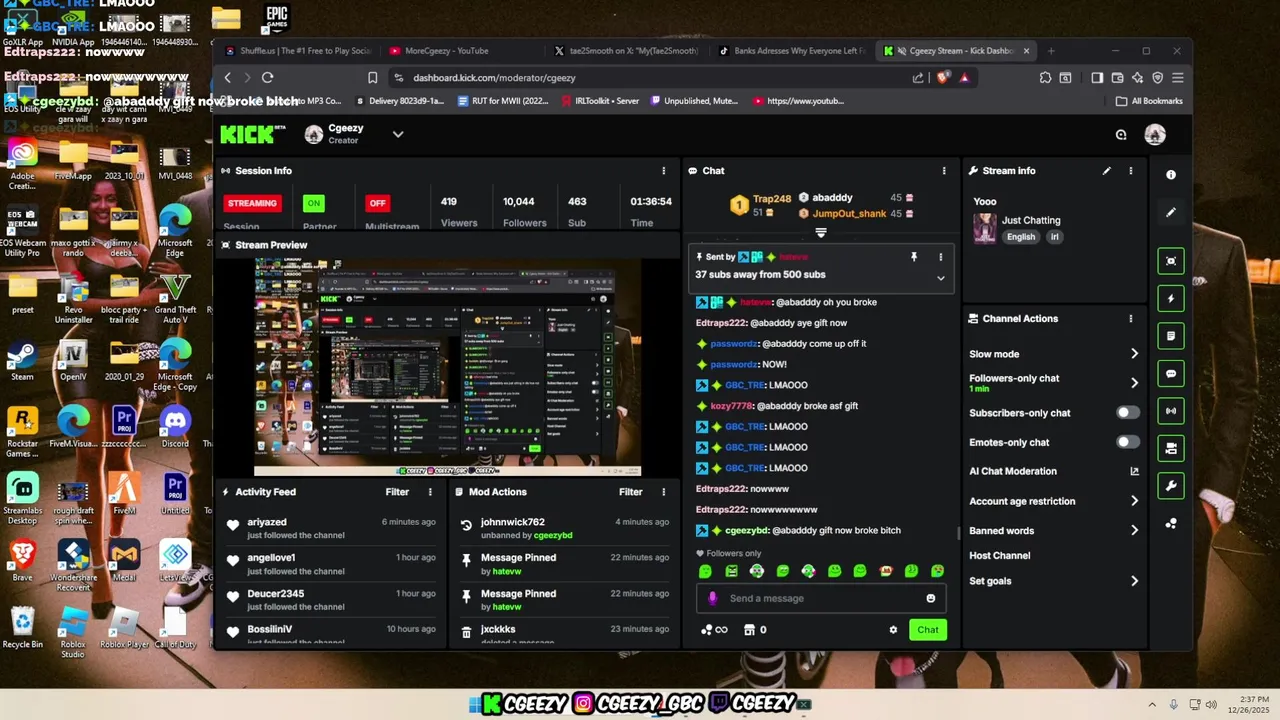Image resolution: width=1280 pixels, height=720 pixels.
Task: Expand the pinned message chevron
Action: coord(940,278)
